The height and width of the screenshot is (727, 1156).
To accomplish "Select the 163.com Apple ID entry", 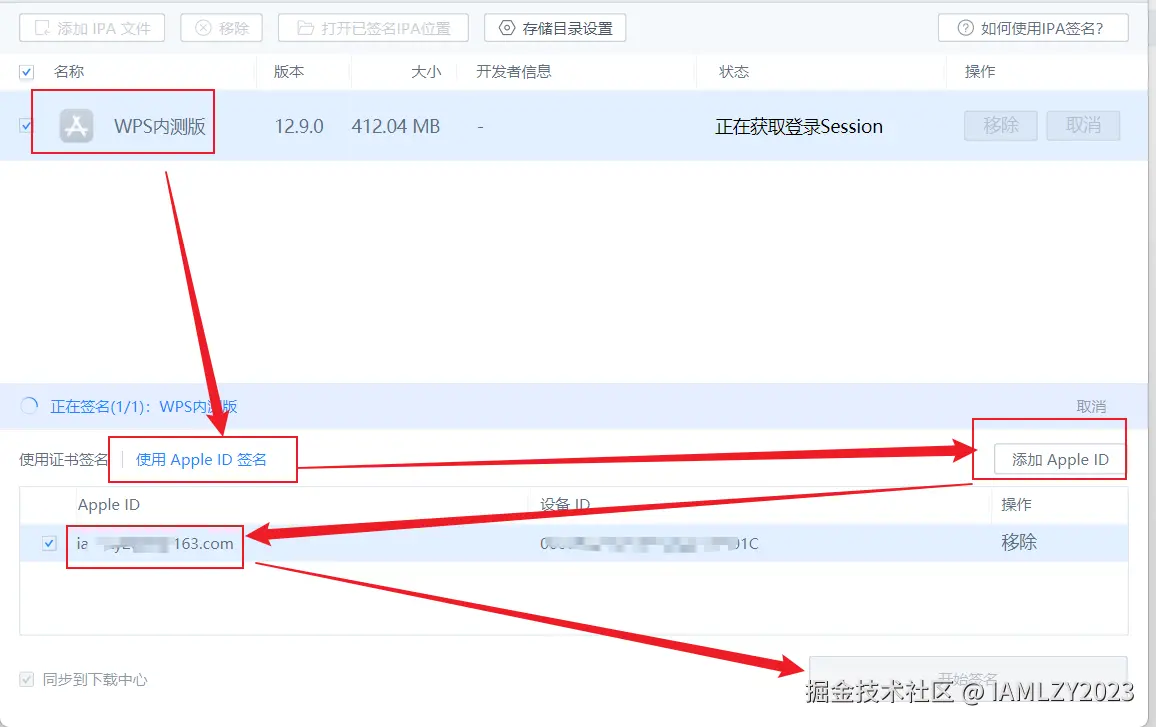I will (156, 544).
